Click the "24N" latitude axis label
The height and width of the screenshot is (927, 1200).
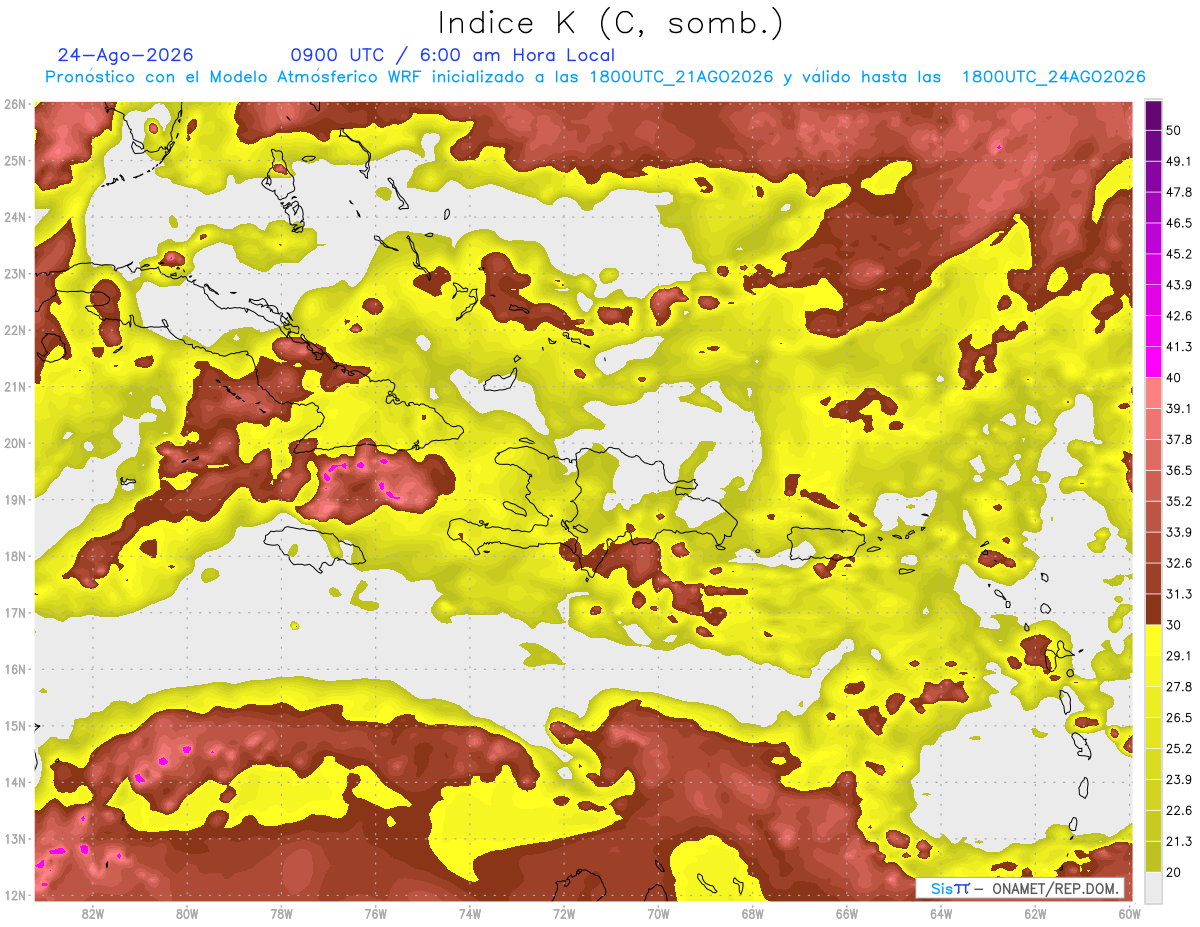[x=14, y=217]
